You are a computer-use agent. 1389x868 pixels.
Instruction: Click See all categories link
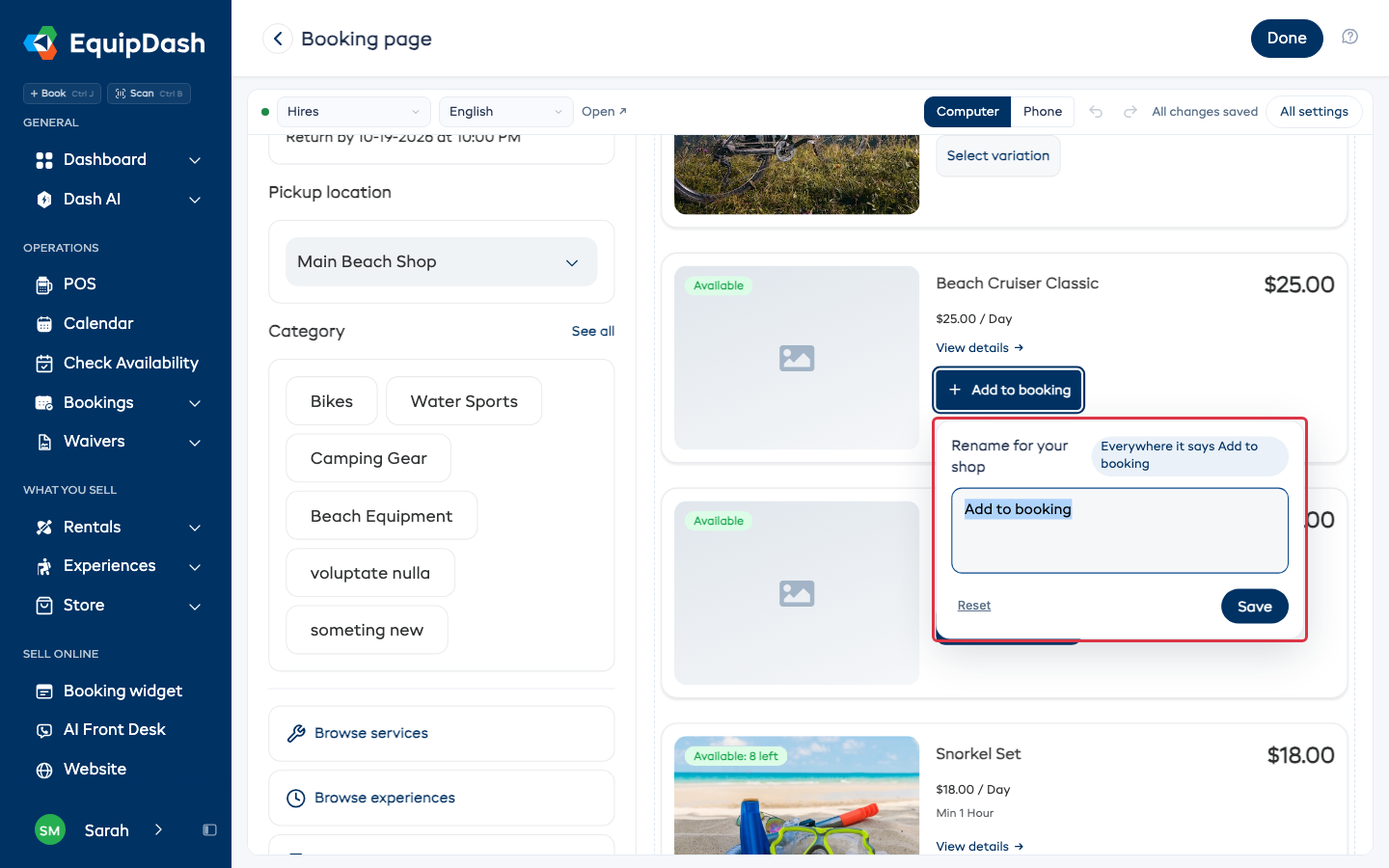[x=593, y=331]
